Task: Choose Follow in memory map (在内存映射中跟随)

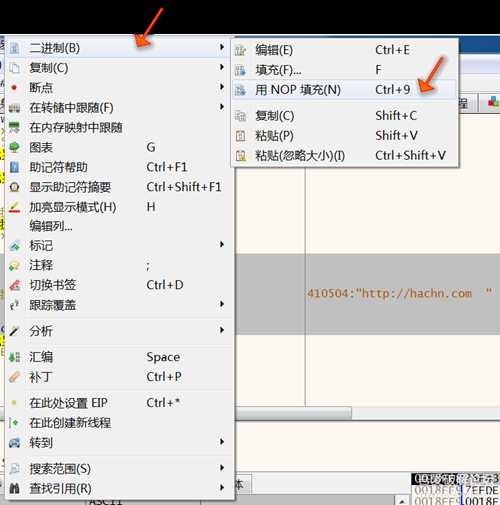Action: (x=119, y=128)
